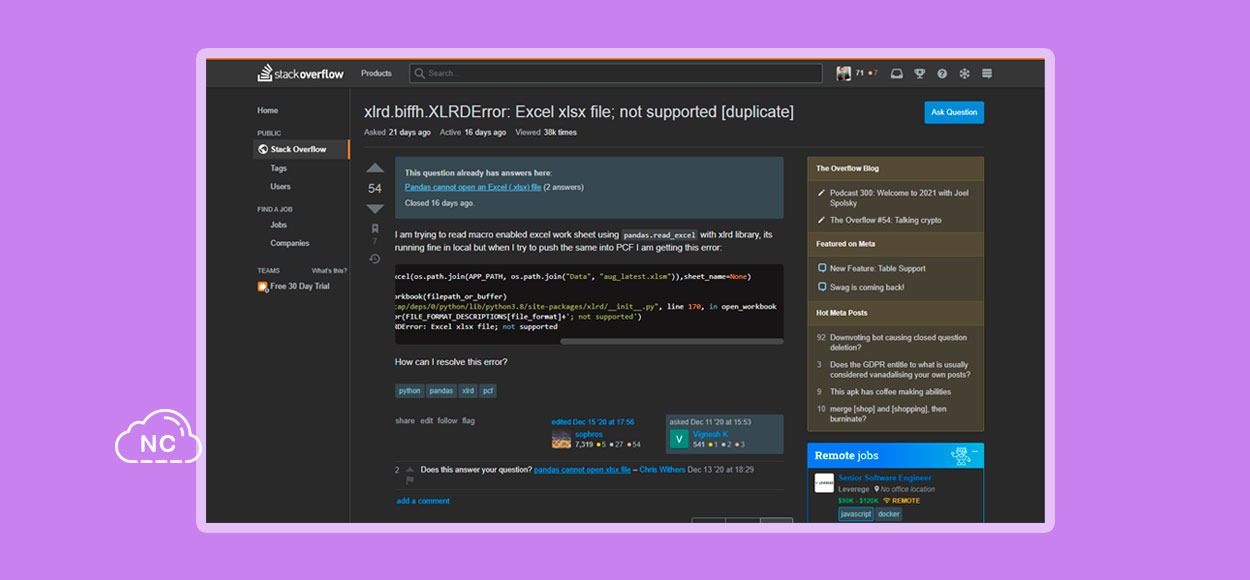The width and height of the screenshot is (1250, 580).
Task: Flag Chris Withers' comment
Action: 409,480
